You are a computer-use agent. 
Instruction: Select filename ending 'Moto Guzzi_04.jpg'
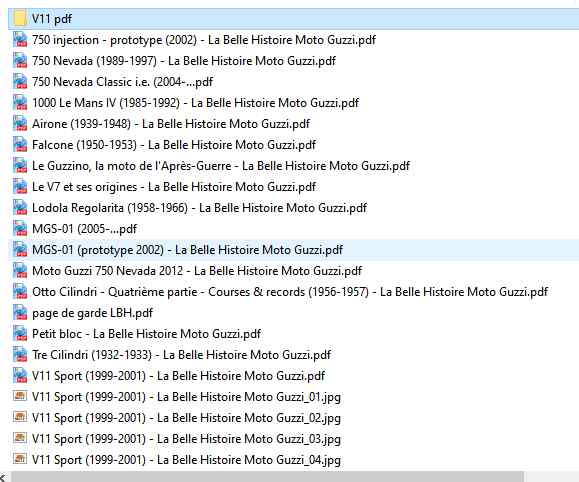[x=186, y=461]
